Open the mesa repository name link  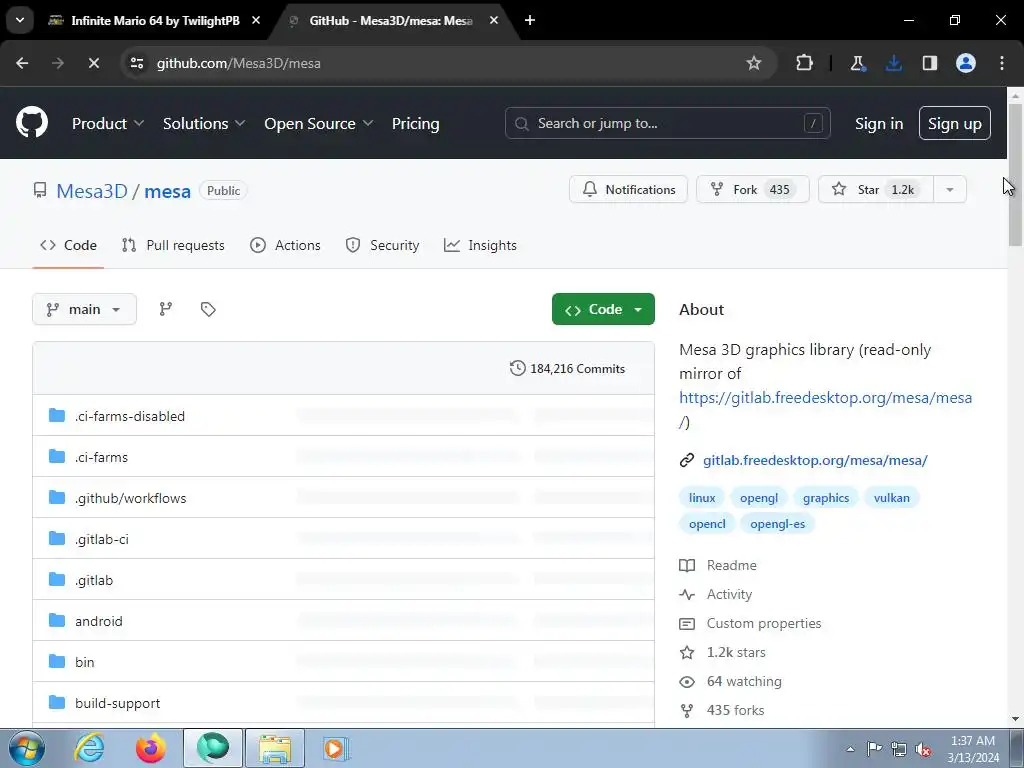(167, 191)
